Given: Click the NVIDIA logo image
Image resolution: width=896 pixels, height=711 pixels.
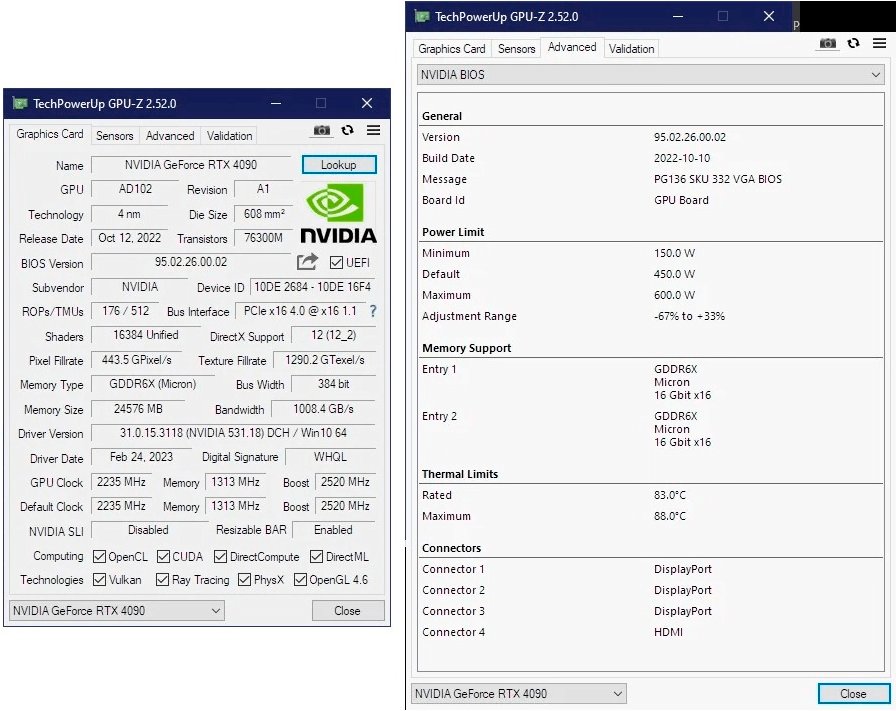Looking at the screenshot, I should [338, 213].
